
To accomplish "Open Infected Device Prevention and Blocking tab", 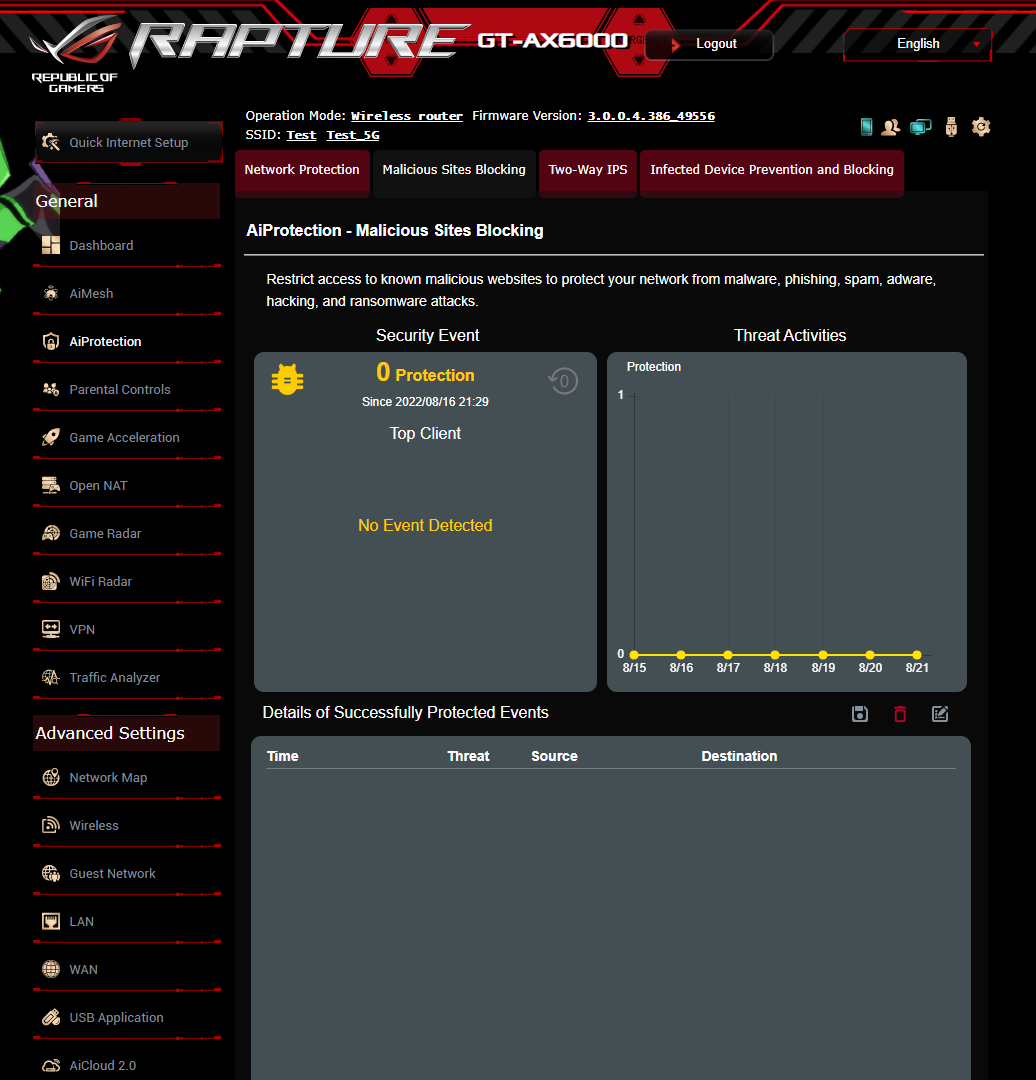I will click(x=771, y=170).
